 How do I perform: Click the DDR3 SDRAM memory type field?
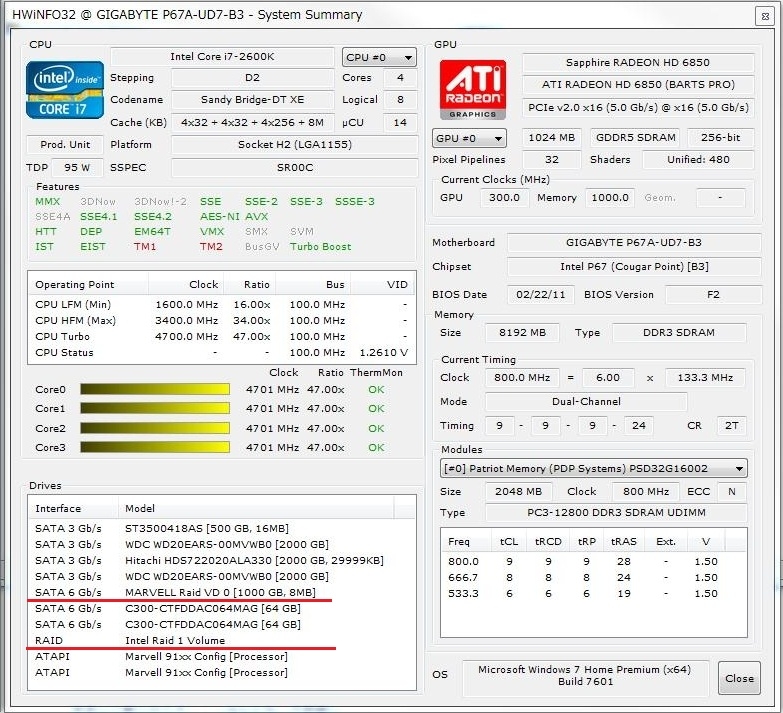(x=679, y=333)
